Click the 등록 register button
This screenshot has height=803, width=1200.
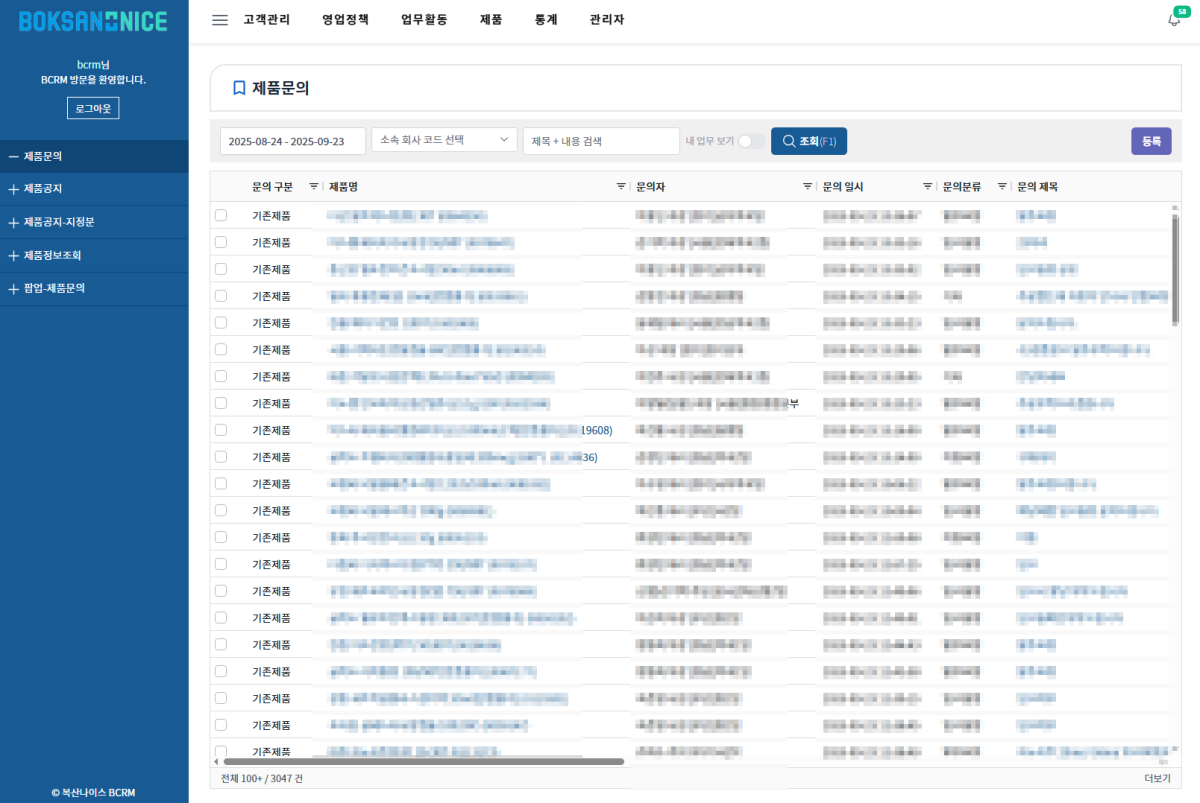(x=1150, y=142)
